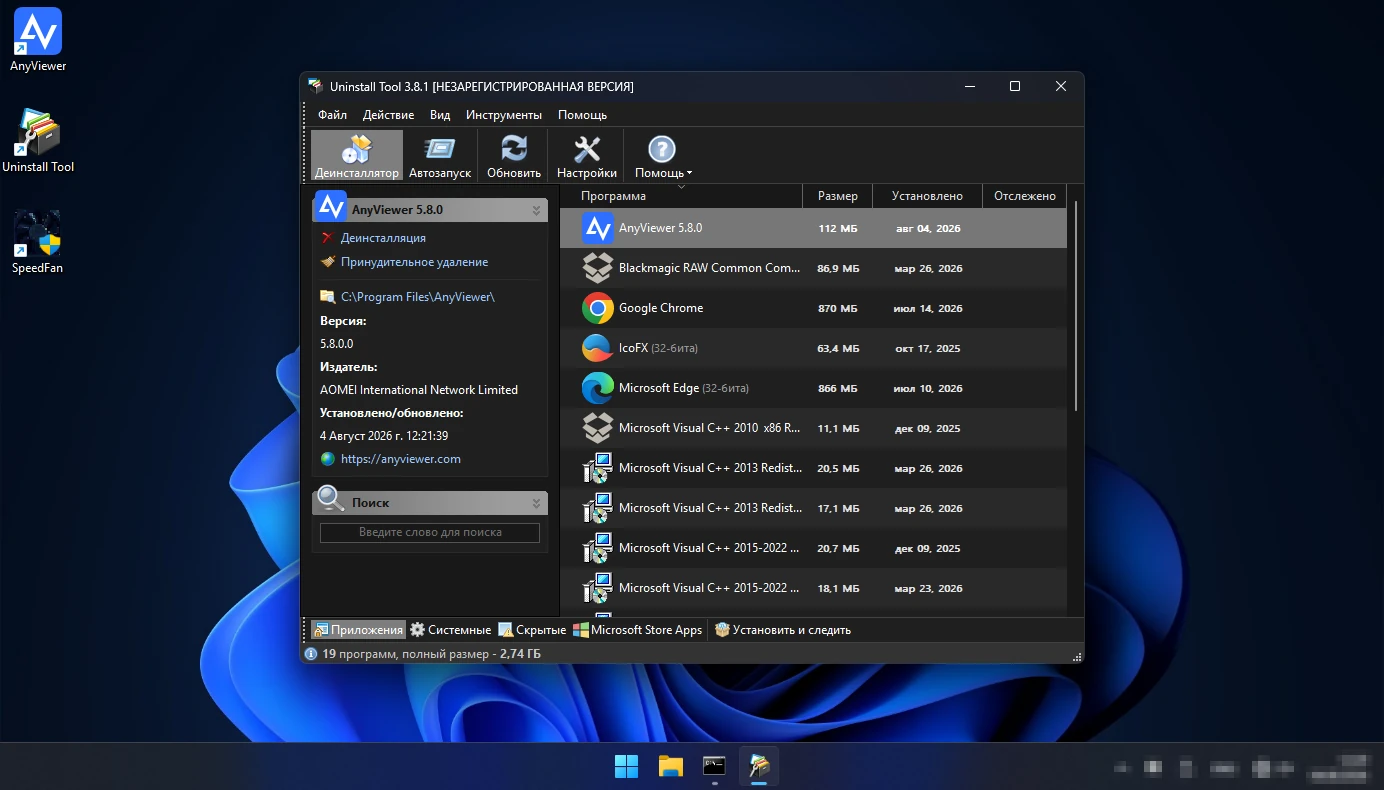Image resolution: width=1384 pixels, height=790 pixels.
Task: Click the AnyViewer logo in details panel
Action: 331,206
